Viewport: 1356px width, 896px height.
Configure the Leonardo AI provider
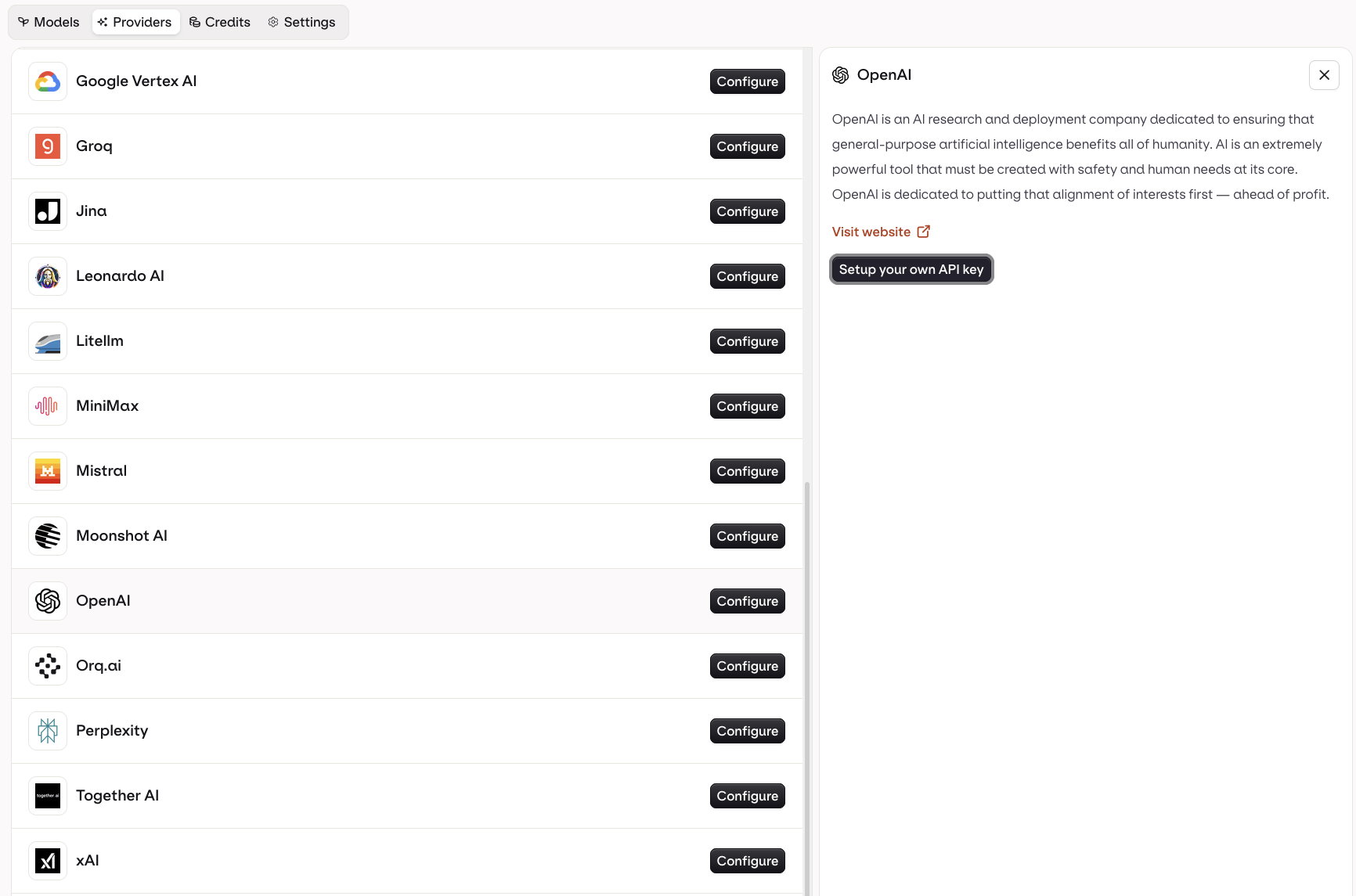[748, 276]
